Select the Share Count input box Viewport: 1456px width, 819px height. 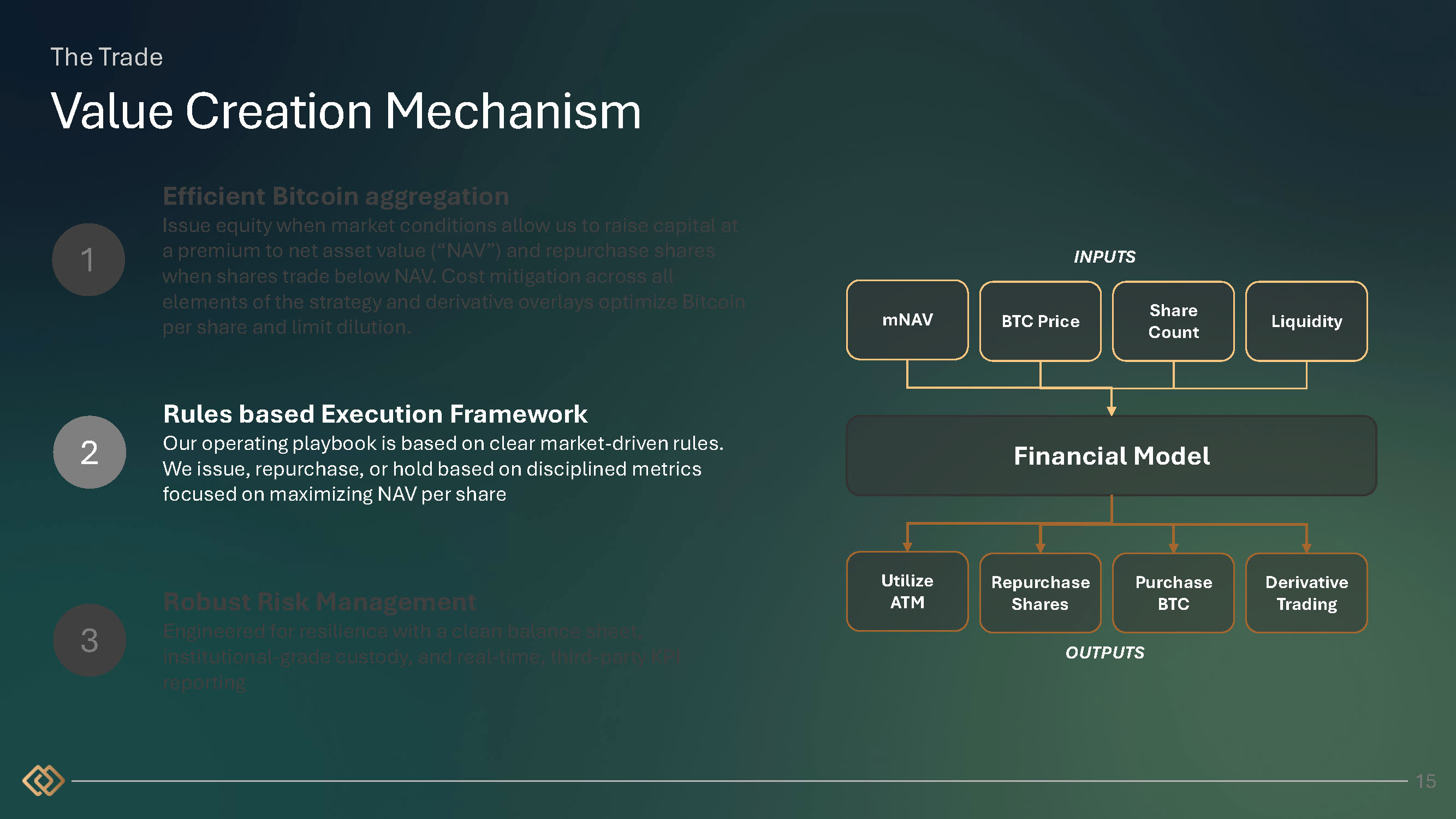click(x=1173, y=321)
